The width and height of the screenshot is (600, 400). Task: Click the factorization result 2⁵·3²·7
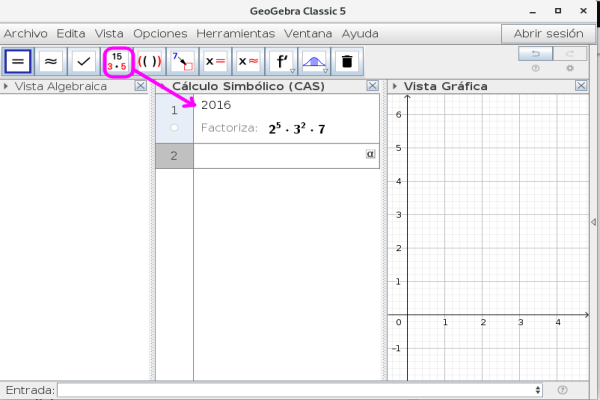tap(297, 129)
